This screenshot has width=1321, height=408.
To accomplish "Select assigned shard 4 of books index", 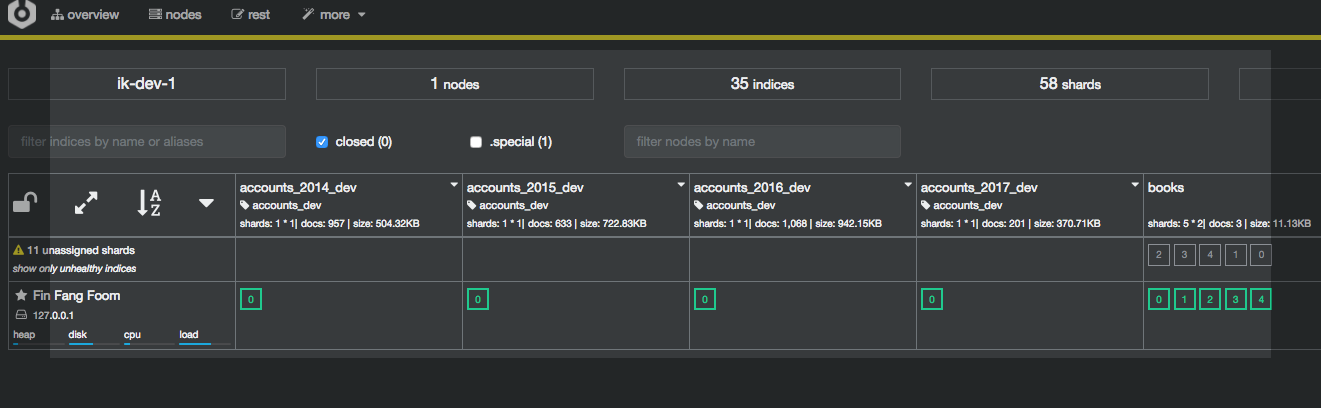I will 1260,299.
